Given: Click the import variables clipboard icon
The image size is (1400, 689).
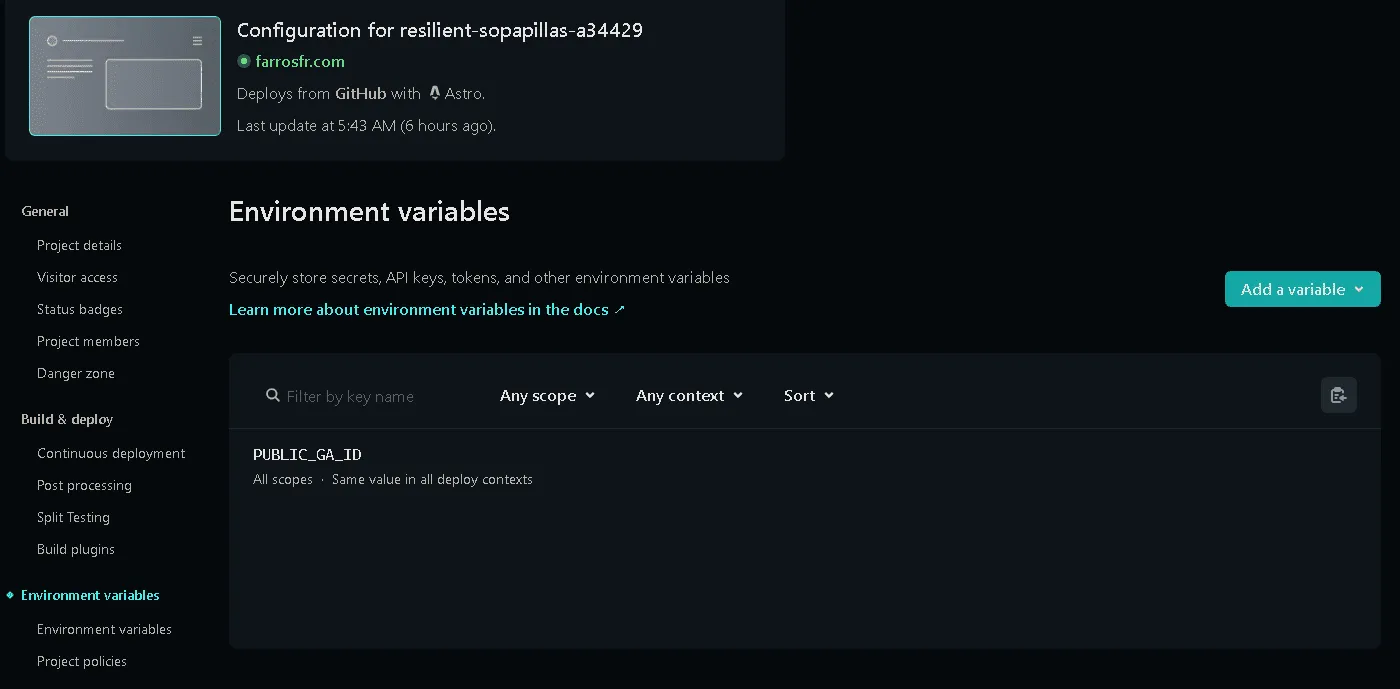Looking at the screenshot, I should pos(1338,395).
